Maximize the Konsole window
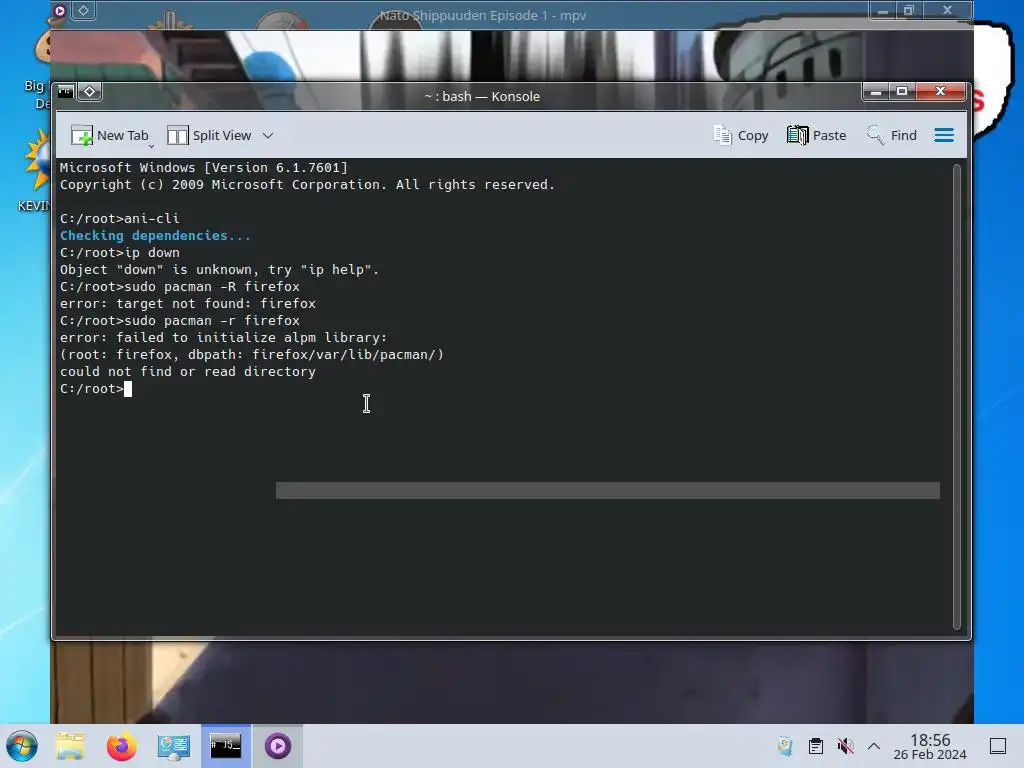This screenshot has width=1024, height=768. click(902, 91)
